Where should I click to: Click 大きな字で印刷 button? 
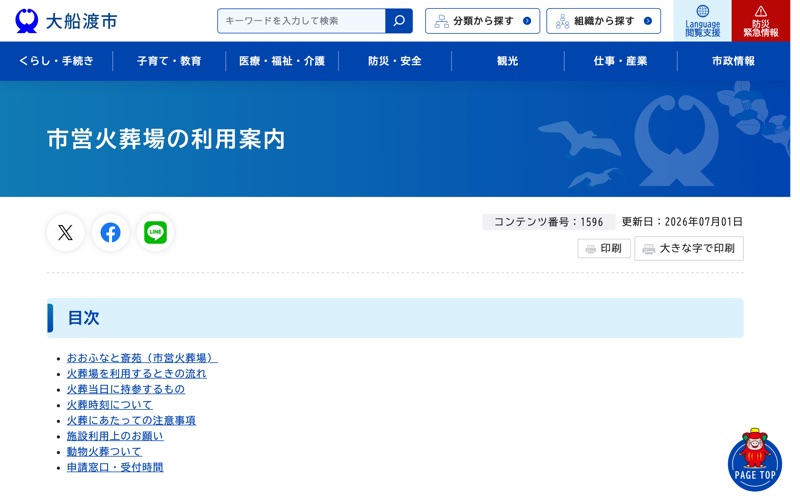689,248
